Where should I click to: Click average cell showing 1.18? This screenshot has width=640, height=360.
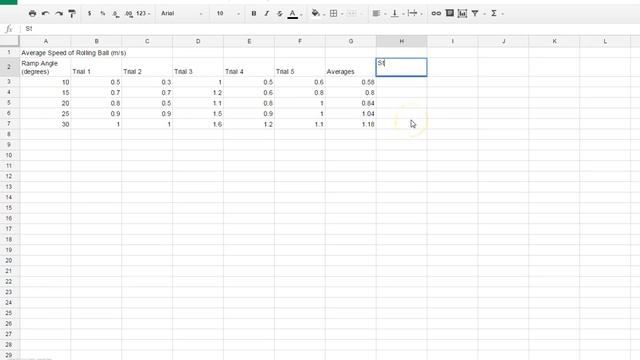(x=351, y=124)
